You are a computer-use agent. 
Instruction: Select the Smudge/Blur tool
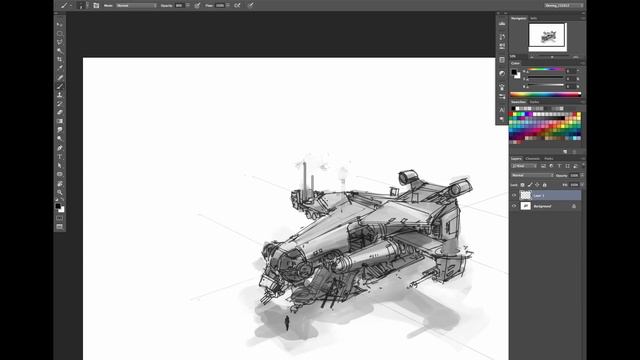(60, 130)
